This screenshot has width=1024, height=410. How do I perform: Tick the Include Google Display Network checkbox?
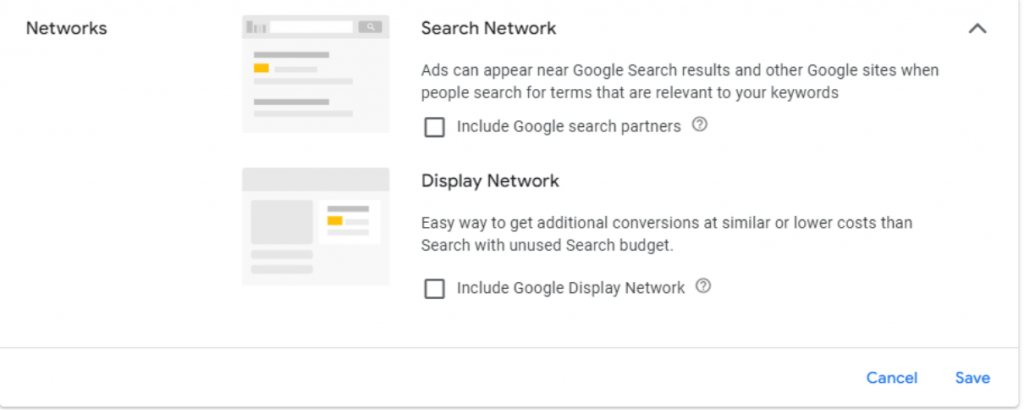tap(434, 289)
